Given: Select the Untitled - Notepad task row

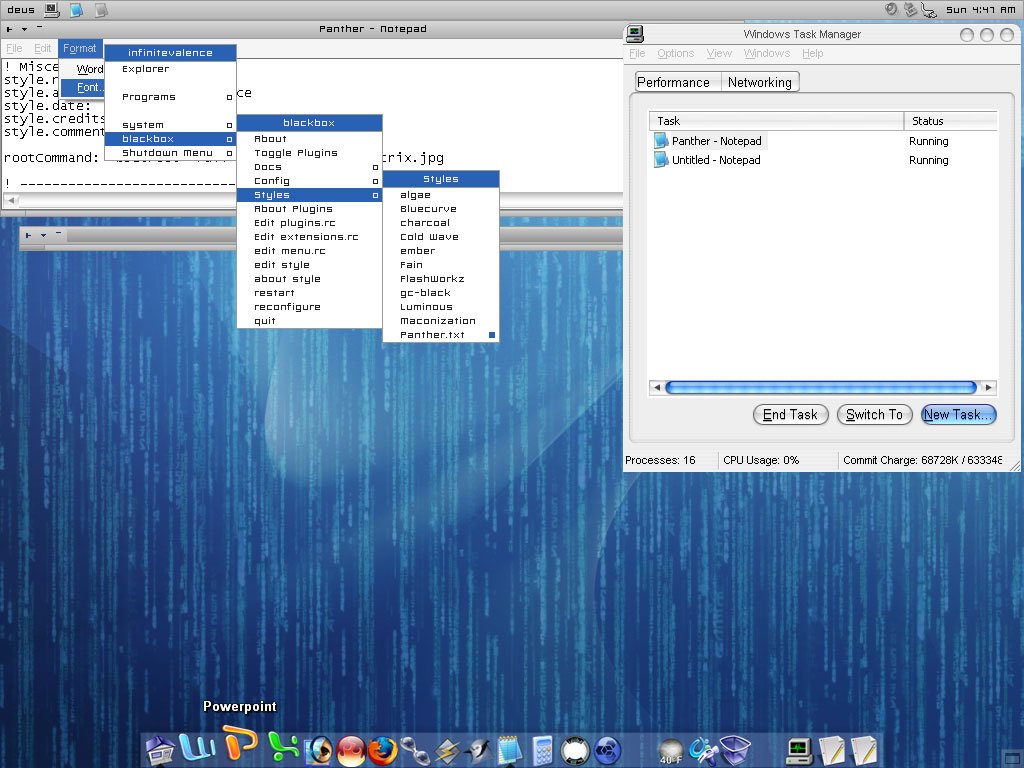Looking at the screenshot, I should pos(825,160).
